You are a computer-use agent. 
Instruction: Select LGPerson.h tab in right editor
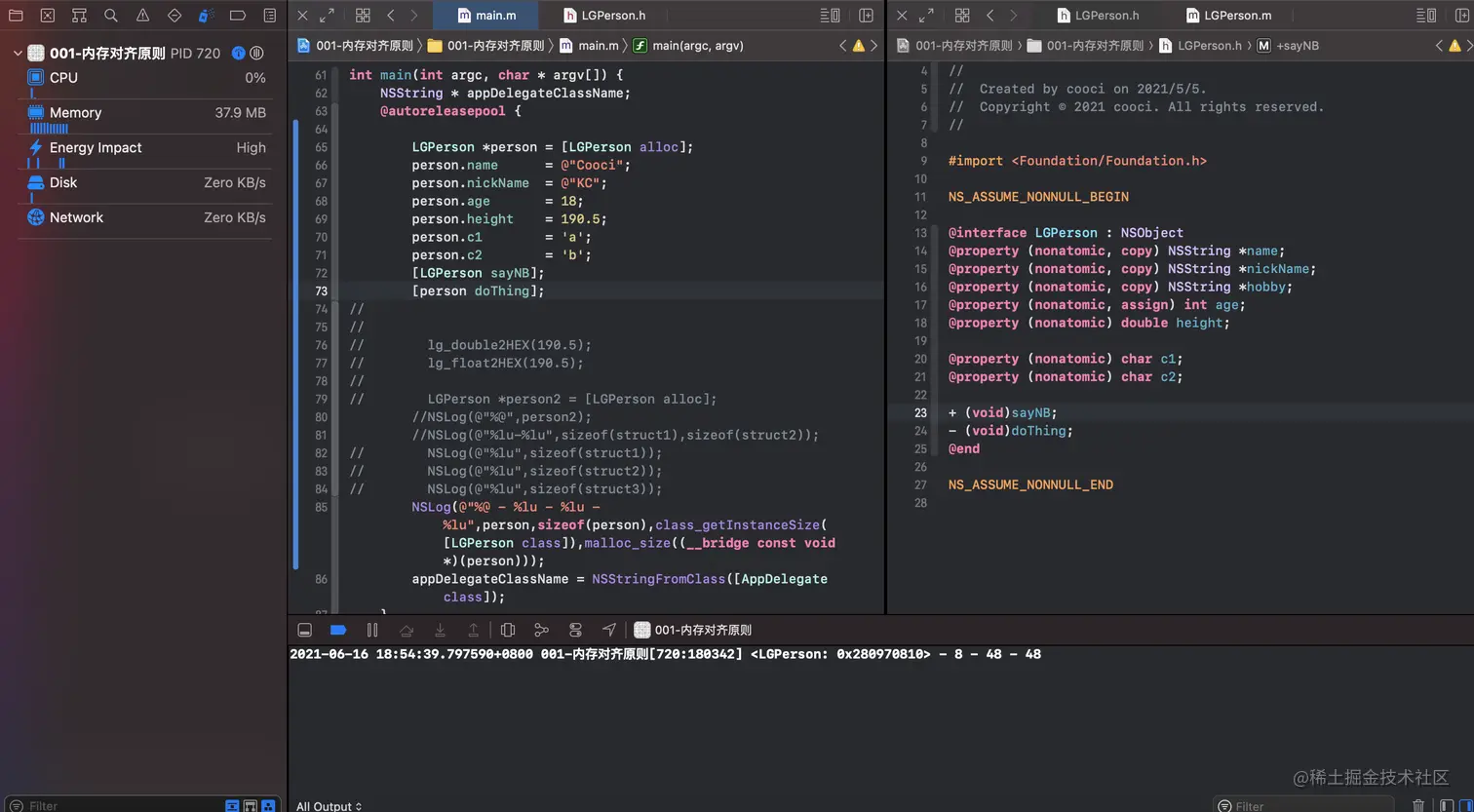click(1098, 16)
